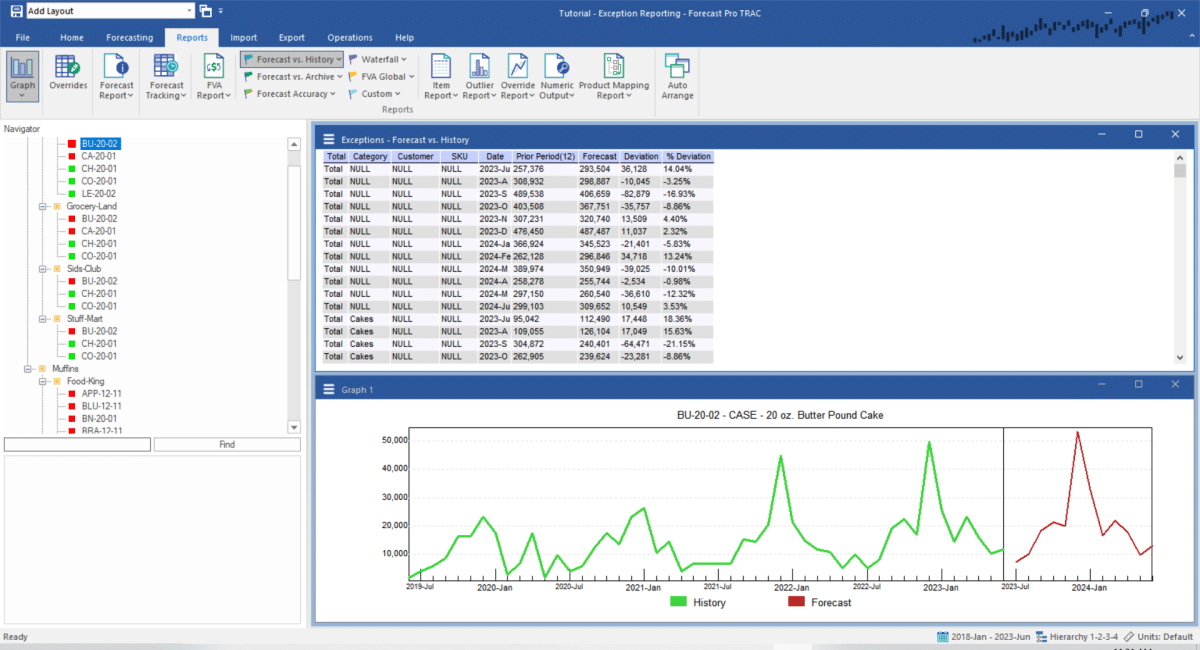Click the Navigator scrollbar down arrow
Screen dimensions: 1200x650
pos(294,427)
